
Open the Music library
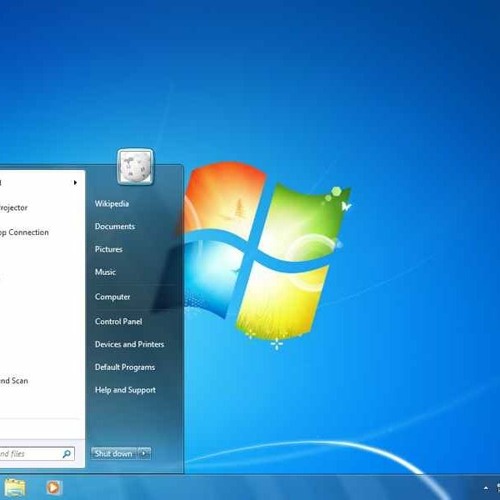105,272
